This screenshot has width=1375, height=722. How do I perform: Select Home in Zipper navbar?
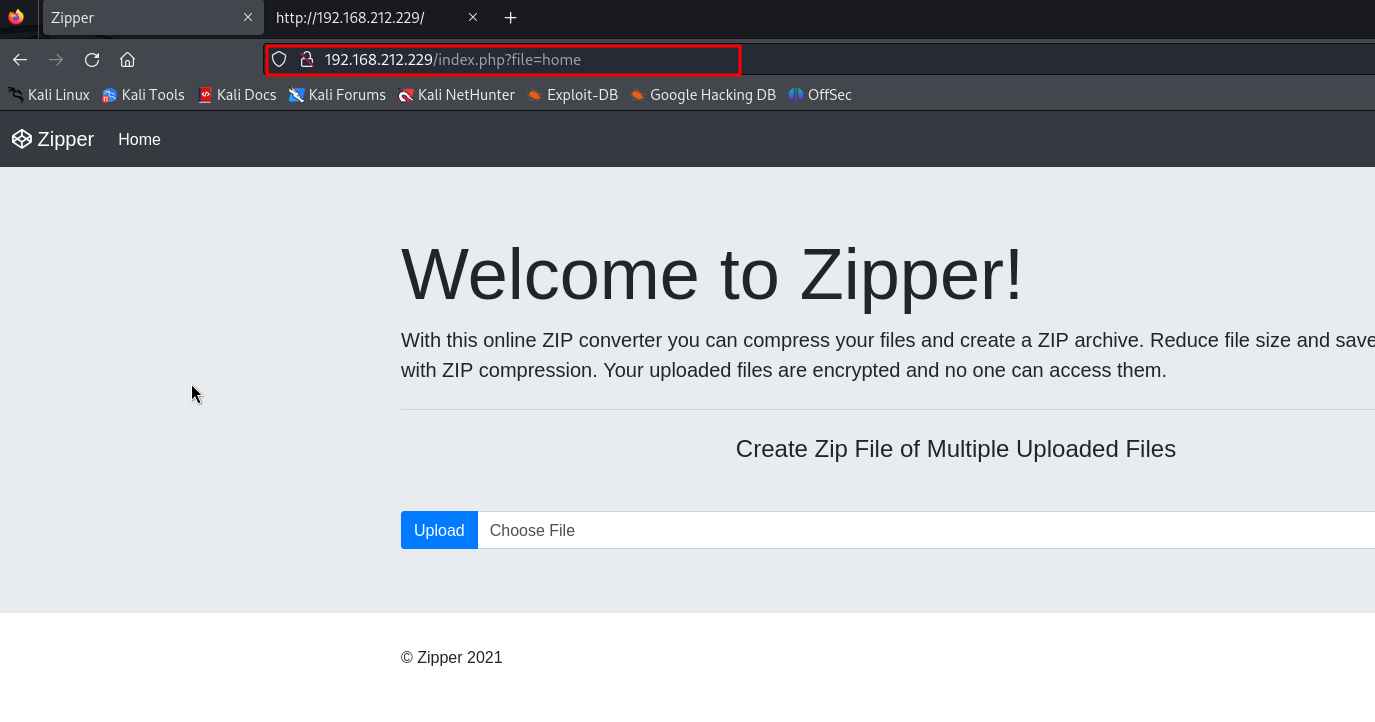139,140
